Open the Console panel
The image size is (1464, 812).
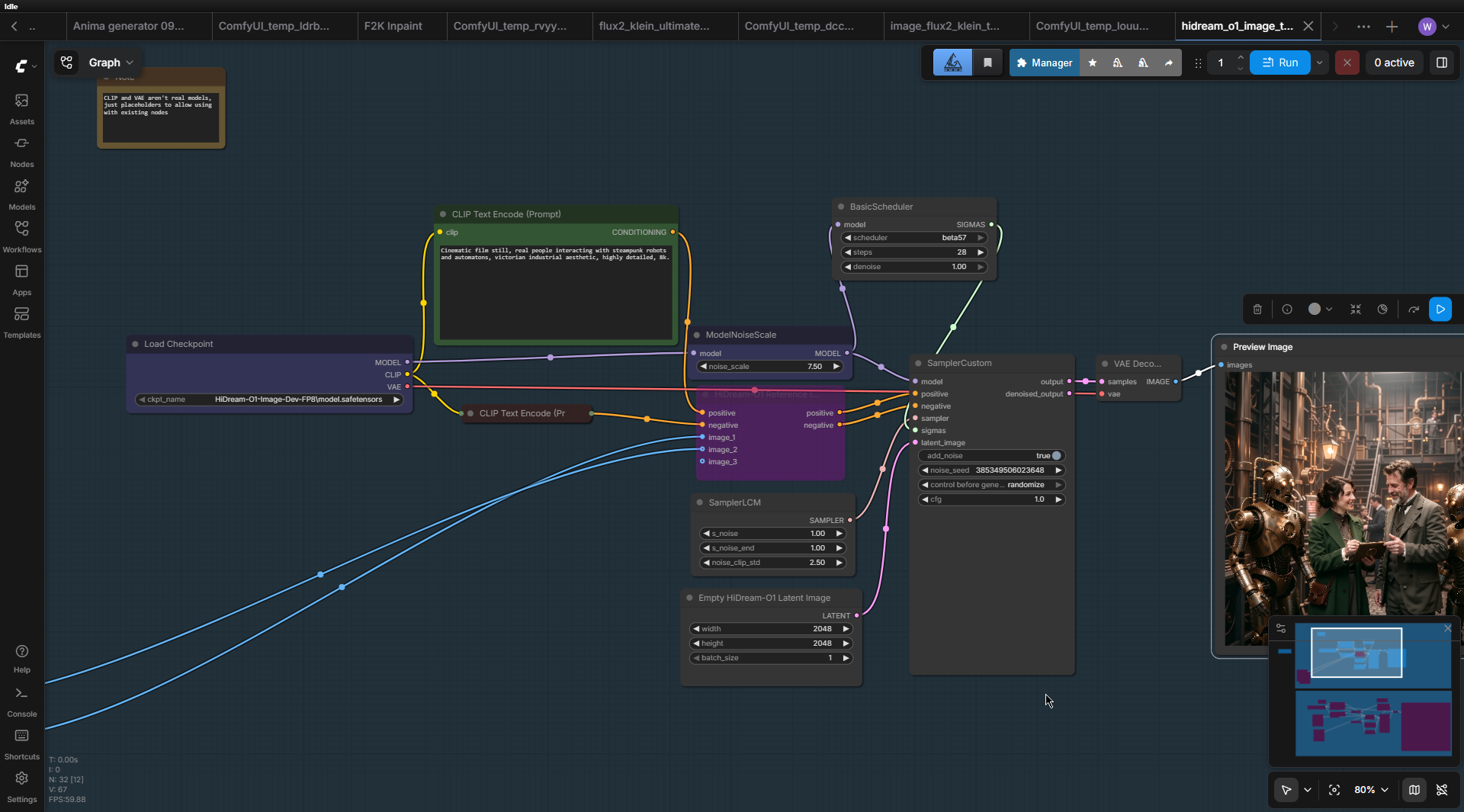(x=21, y=702)
